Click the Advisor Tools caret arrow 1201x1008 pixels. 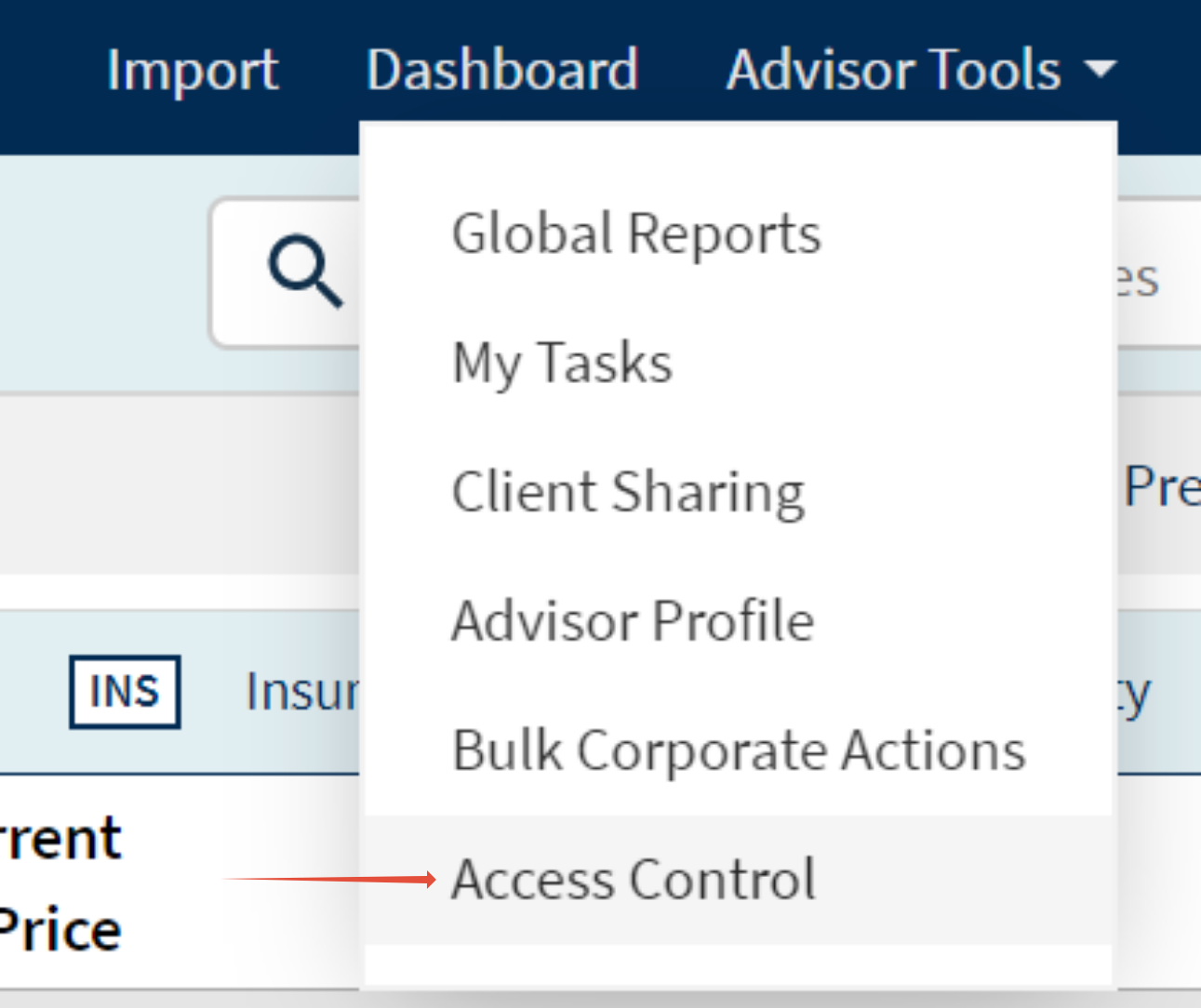(1101, 69)
